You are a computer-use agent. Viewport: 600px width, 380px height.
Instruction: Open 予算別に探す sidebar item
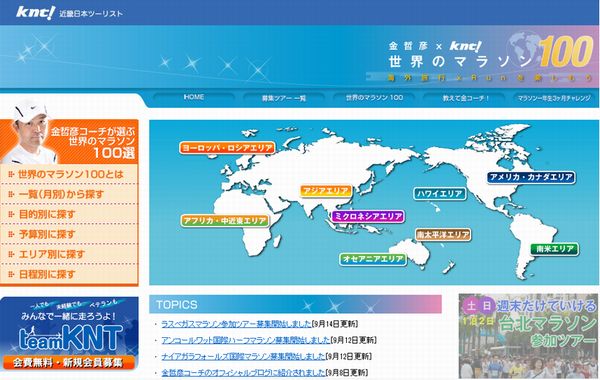69,234
